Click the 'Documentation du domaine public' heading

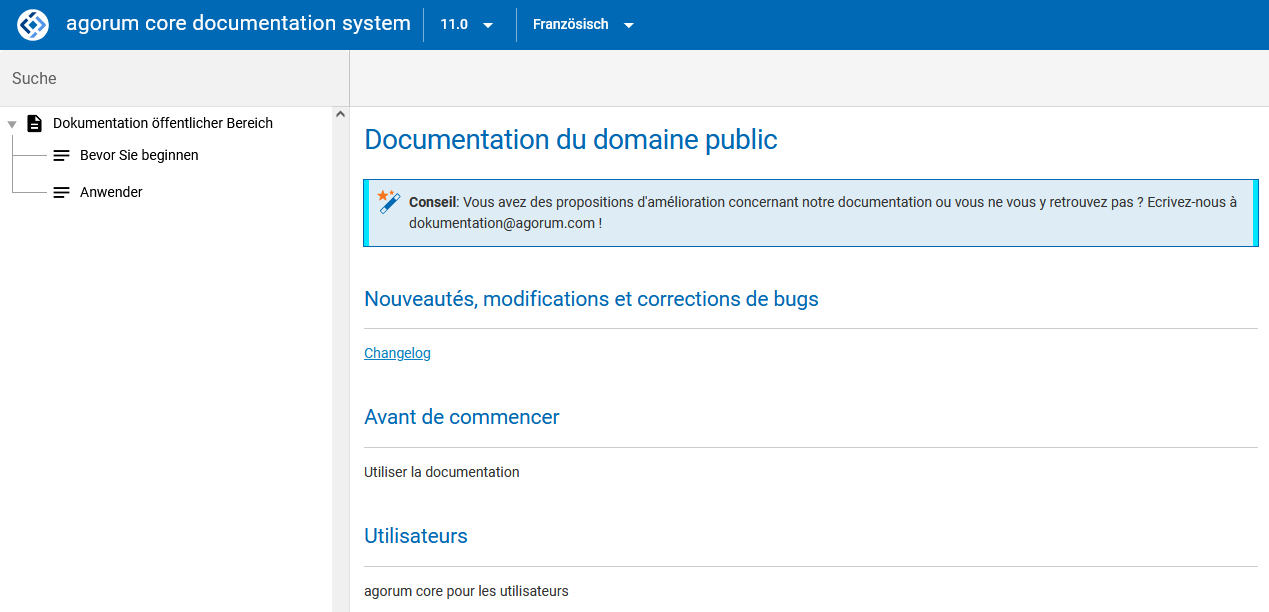pos(571,140)
